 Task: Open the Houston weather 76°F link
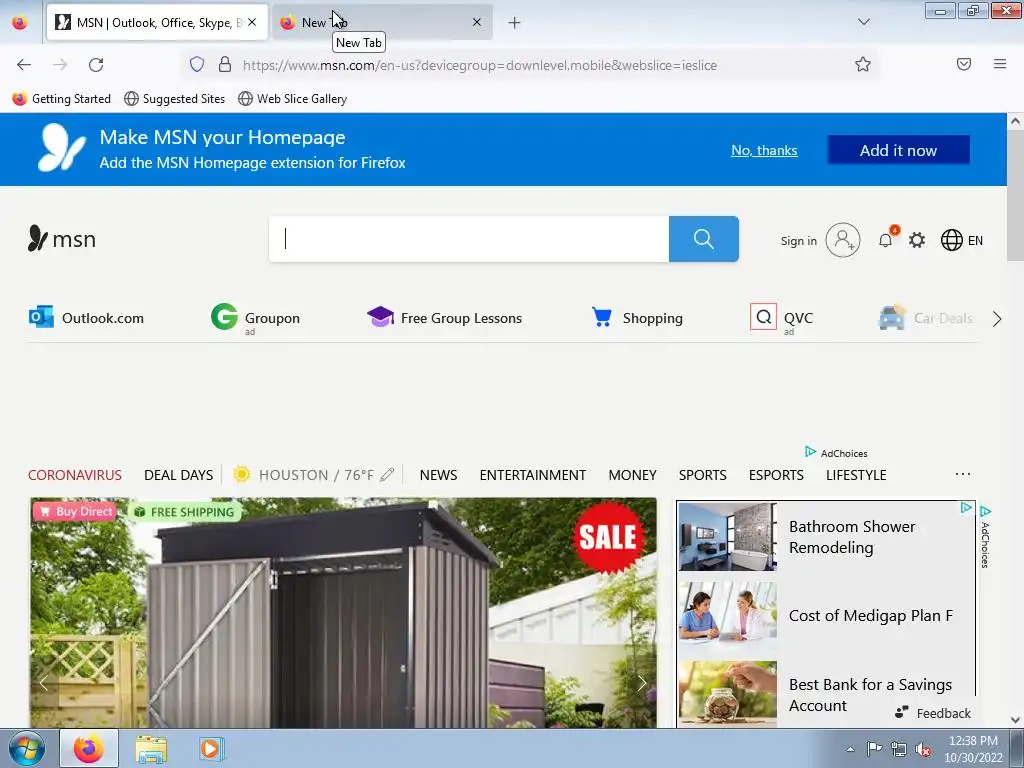304,475
